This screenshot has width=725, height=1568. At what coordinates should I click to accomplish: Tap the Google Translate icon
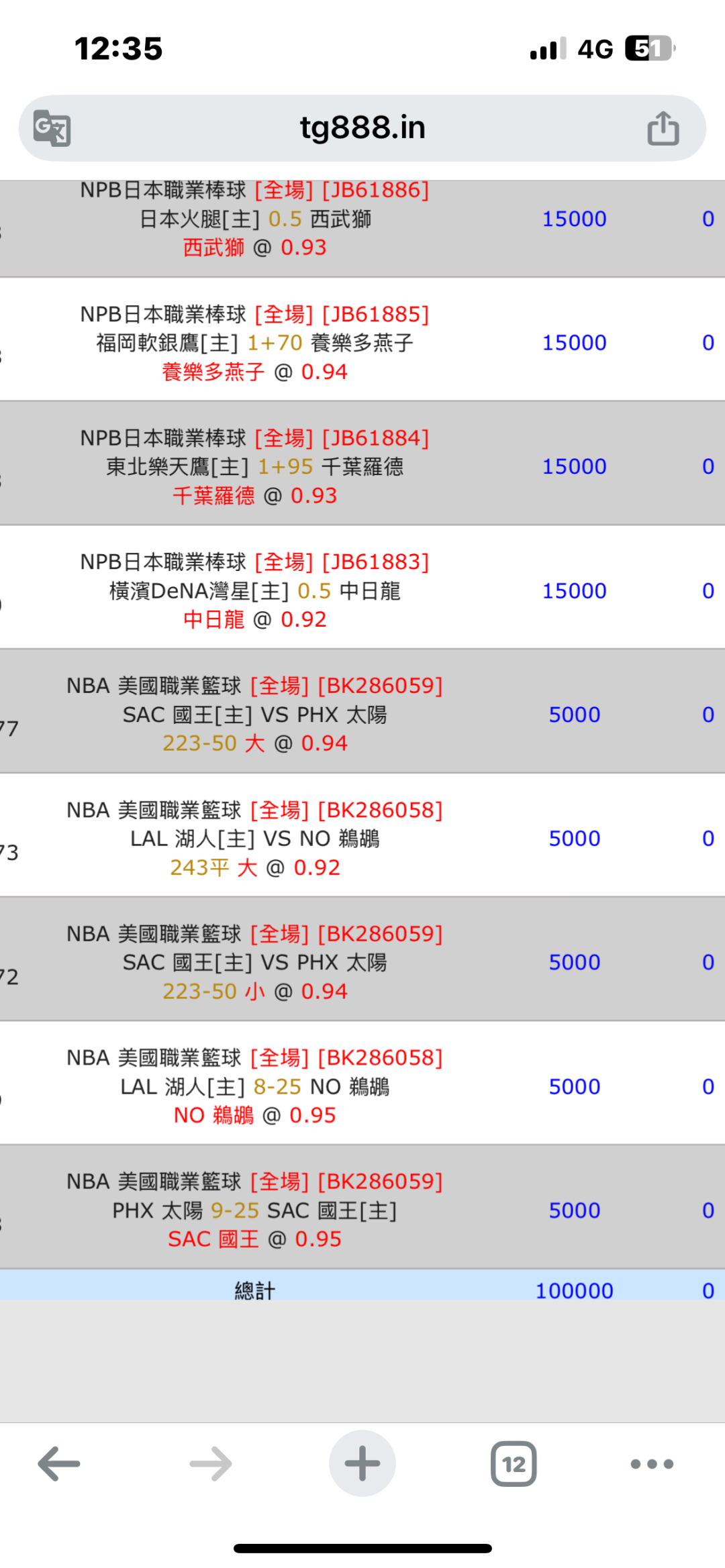click(x=52, y=127)
